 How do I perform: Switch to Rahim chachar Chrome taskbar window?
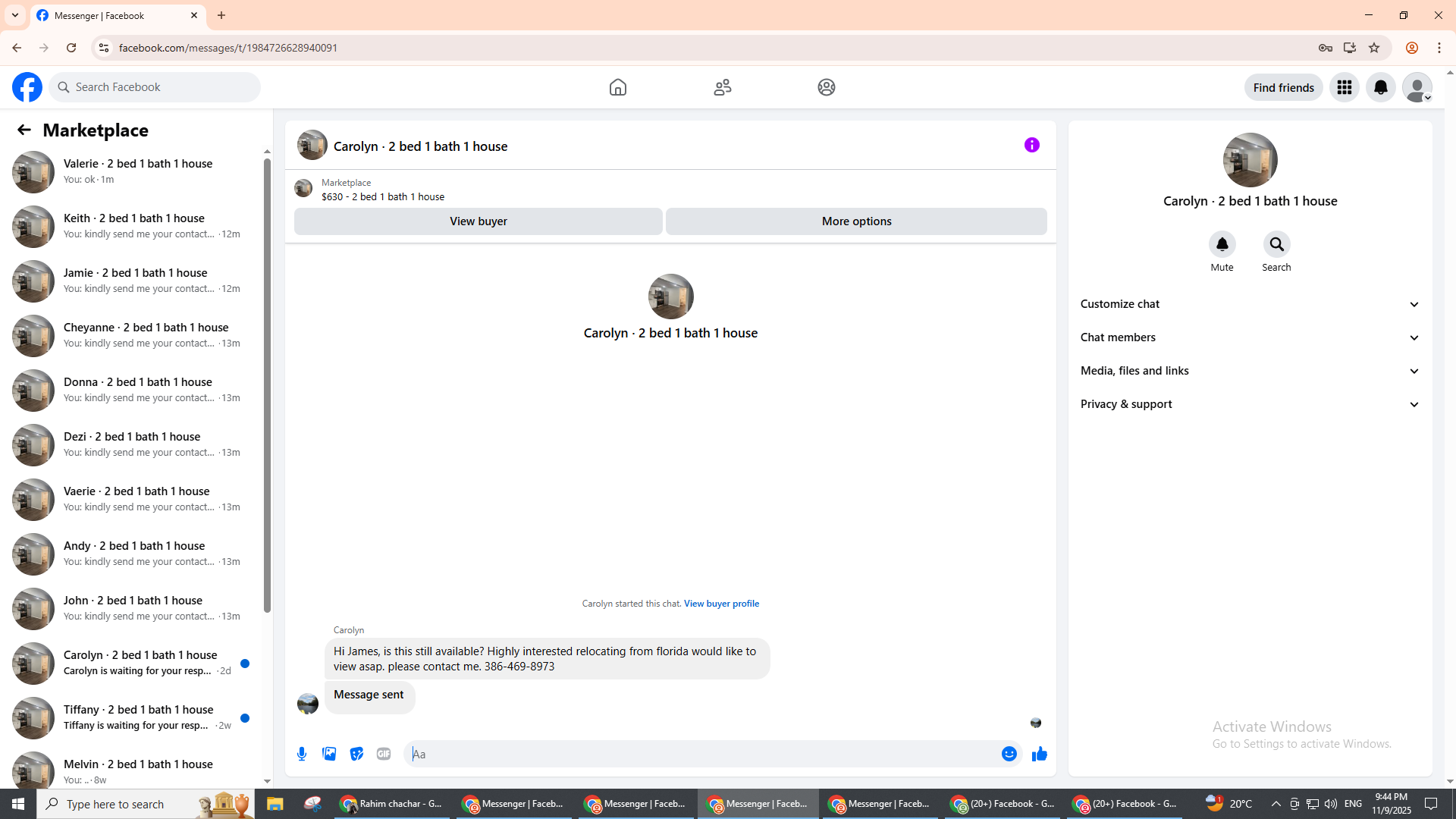pyautogui.click(x=391, y=804)
